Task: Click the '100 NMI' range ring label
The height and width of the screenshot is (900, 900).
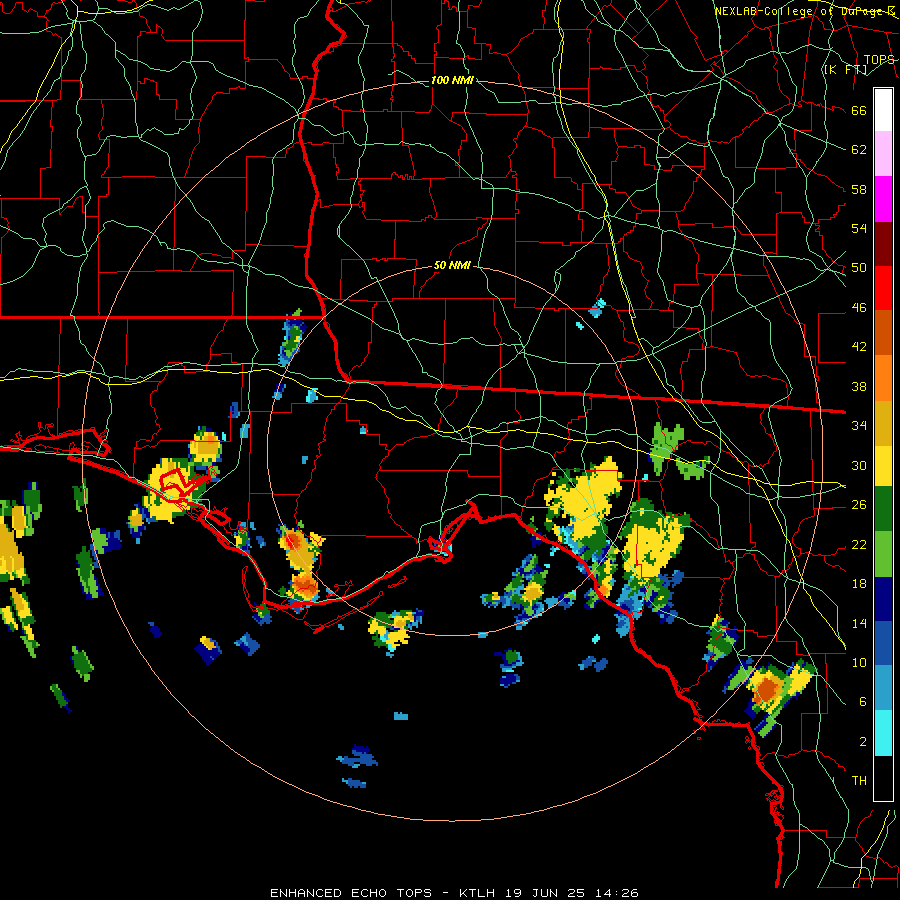Action: pyautogui.click(x=452, y=80)
